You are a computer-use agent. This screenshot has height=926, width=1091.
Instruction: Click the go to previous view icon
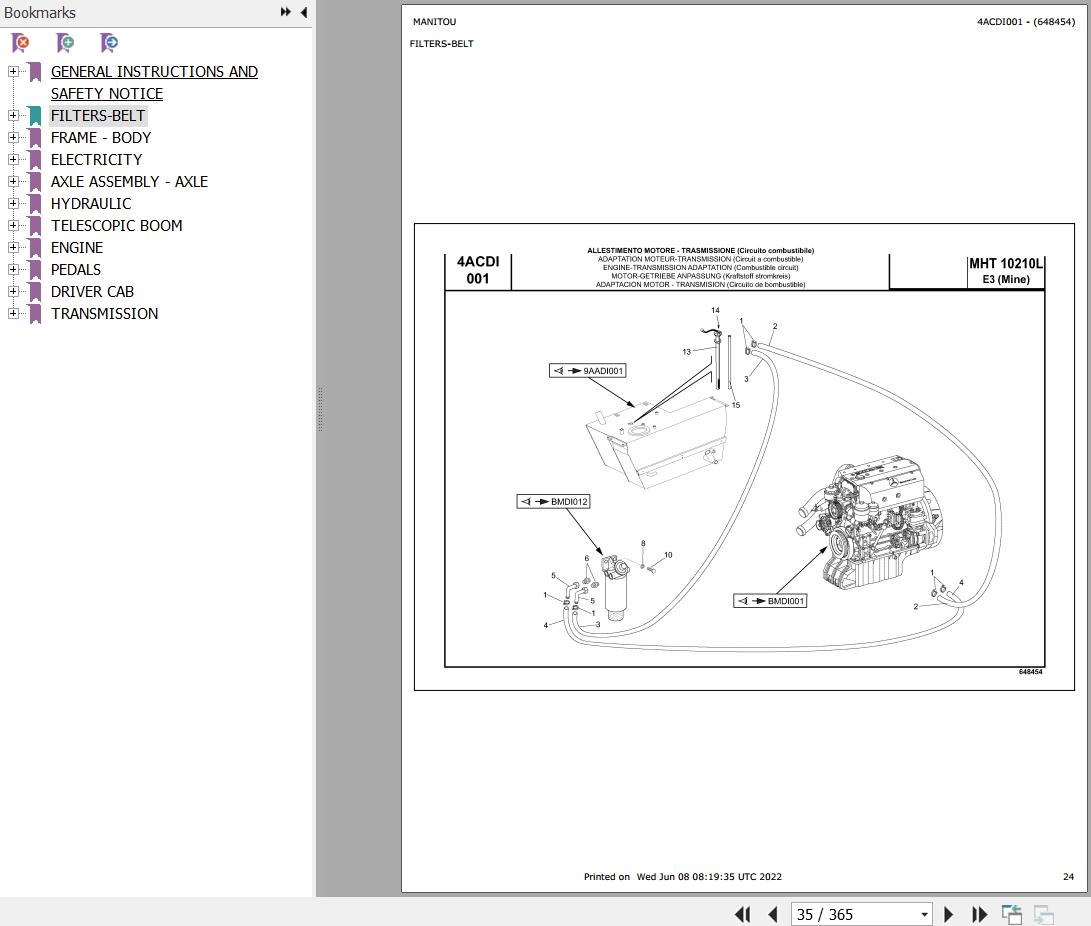tap(1012, 914)
